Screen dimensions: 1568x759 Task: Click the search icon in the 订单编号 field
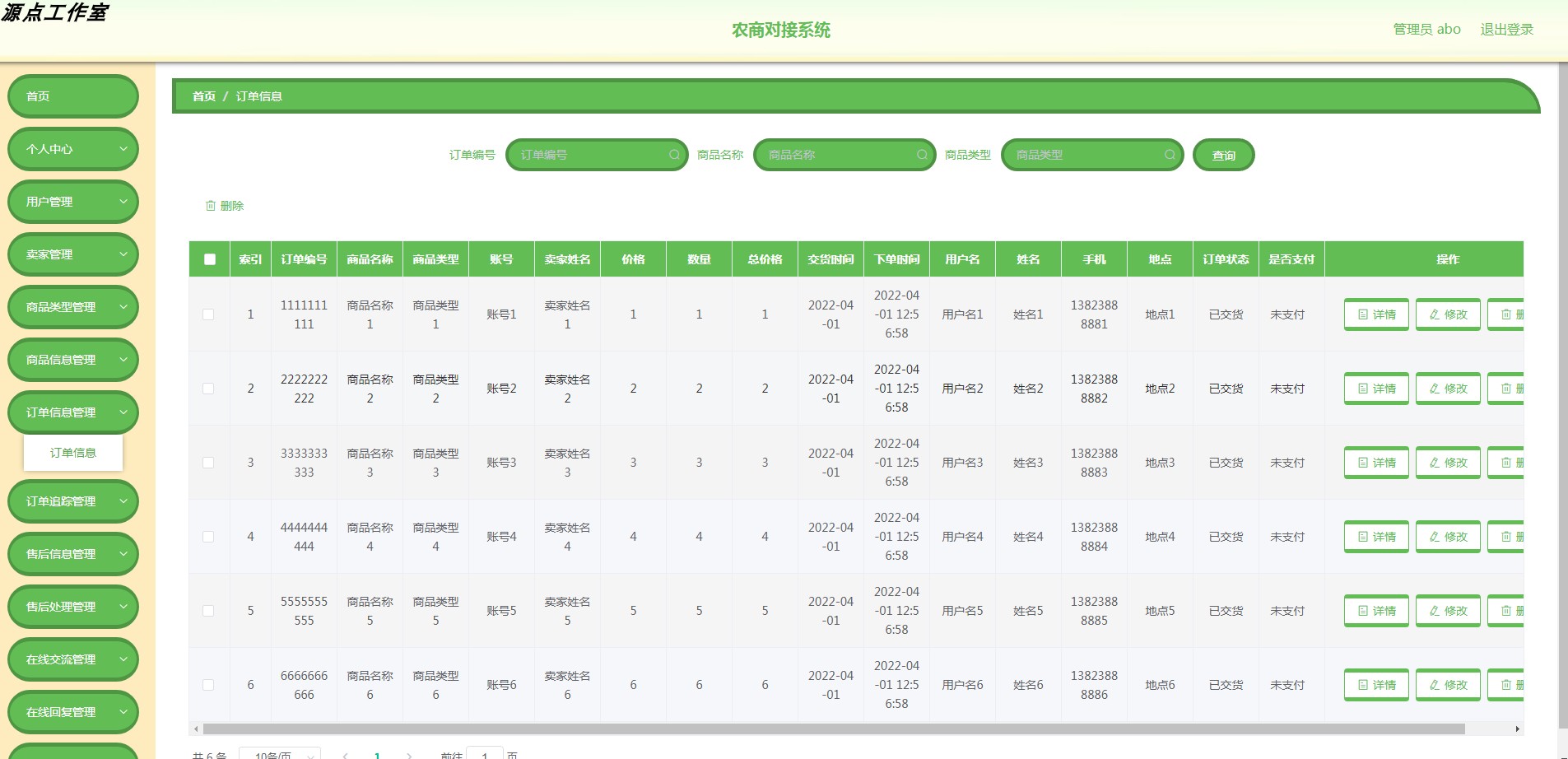click(674, 155)
